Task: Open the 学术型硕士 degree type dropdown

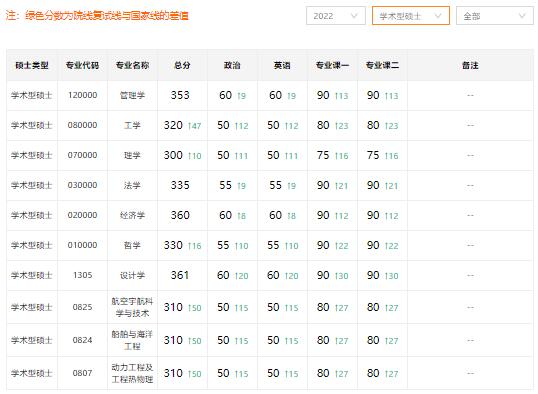Action: click(411, 16)
